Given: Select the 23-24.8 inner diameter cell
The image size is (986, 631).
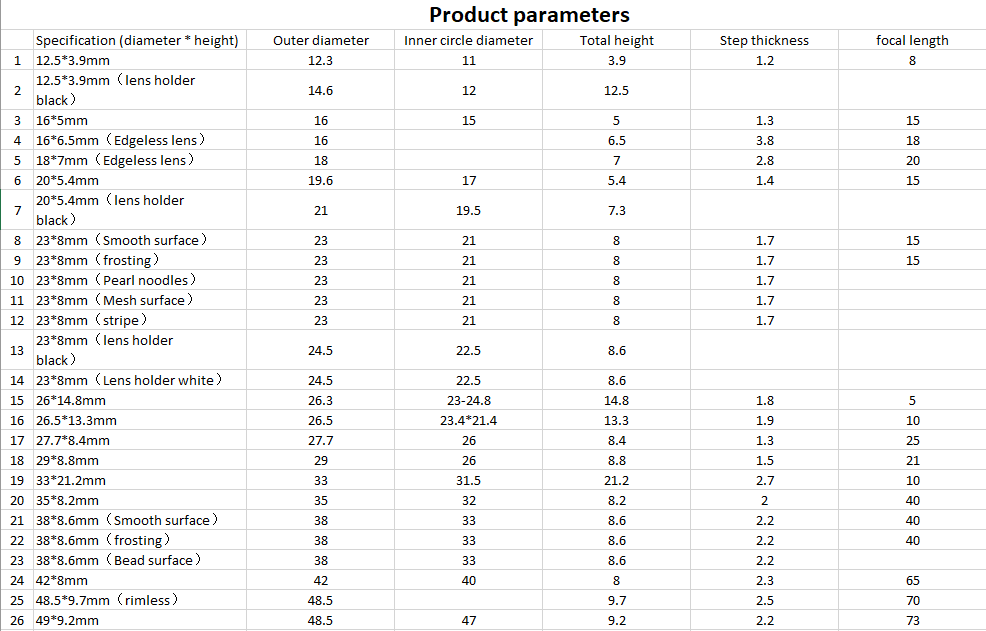Looking at the screenshot, I should (468, 400).
